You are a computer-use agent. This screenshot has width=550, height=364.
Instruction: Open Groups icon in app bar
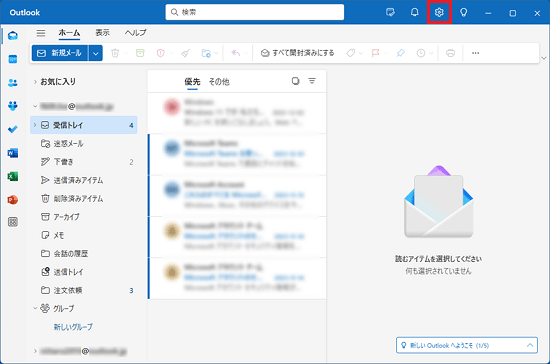point(13,106)
